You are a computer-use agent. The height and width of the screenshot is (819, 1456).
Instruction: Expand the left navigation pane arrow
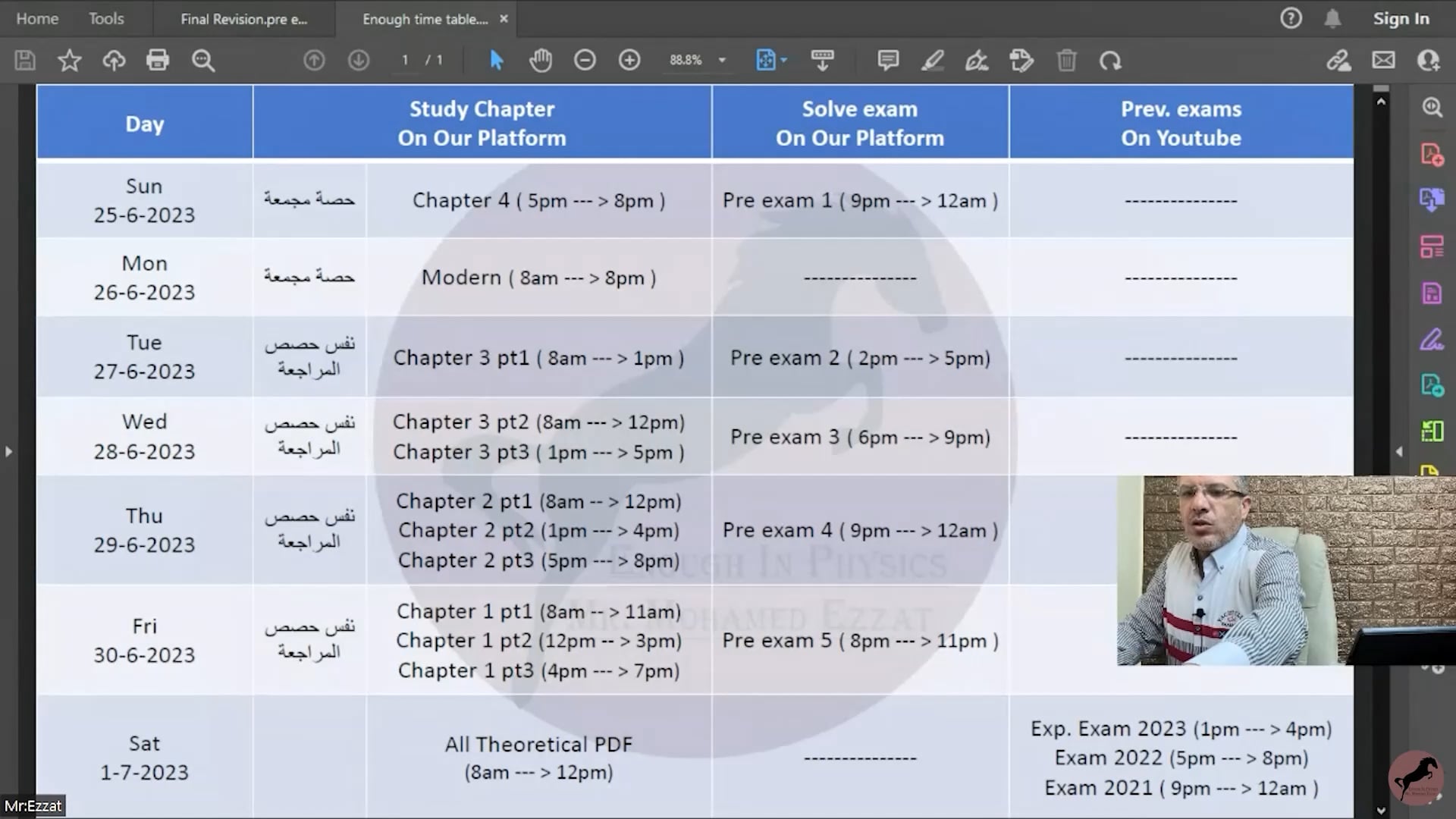coord(8,452)
